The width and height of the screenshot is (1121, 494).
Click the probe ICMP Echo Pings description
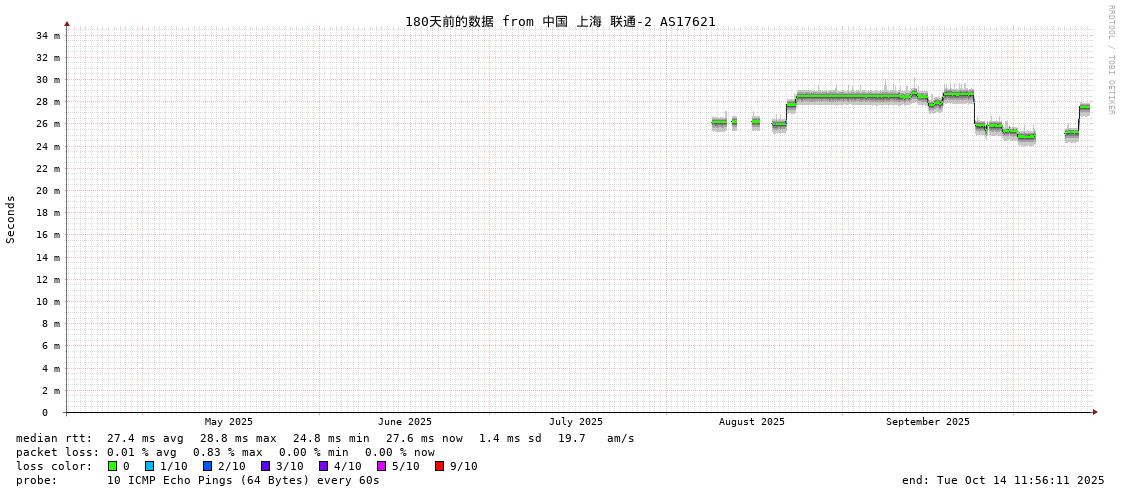(198, 480)
